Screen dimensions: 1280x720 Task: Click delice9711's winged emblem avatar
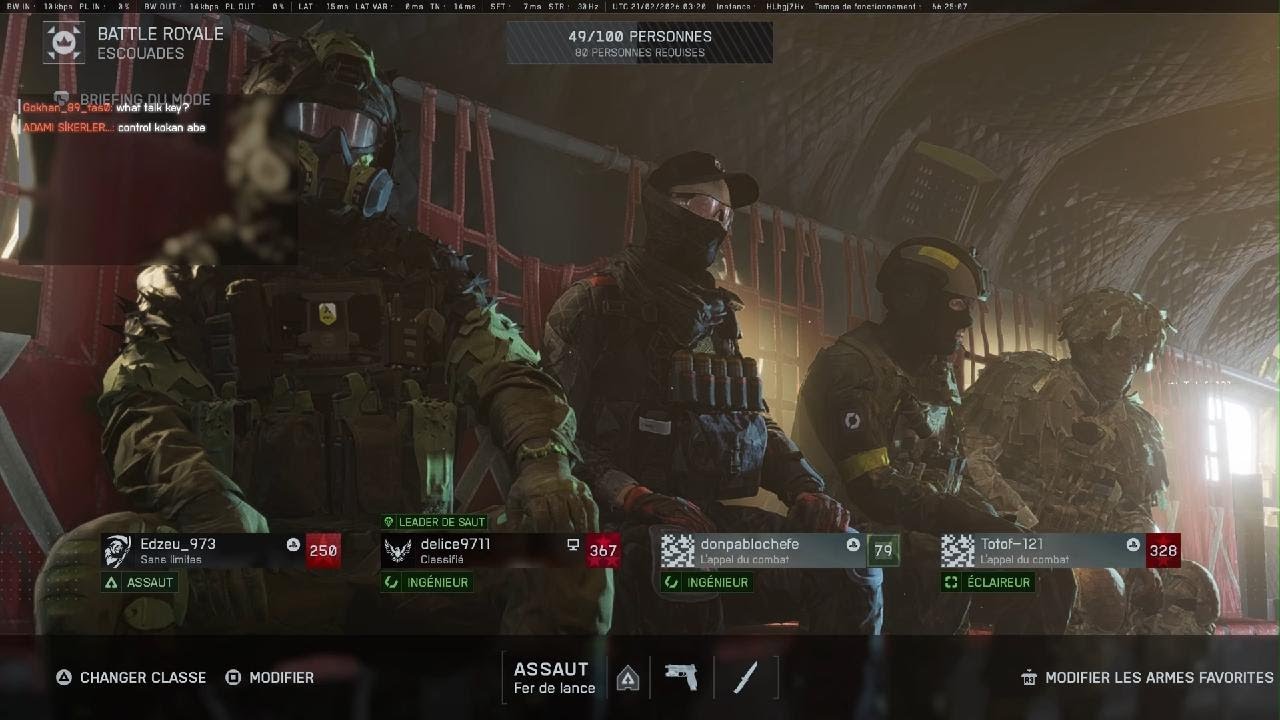pos(398,550)
